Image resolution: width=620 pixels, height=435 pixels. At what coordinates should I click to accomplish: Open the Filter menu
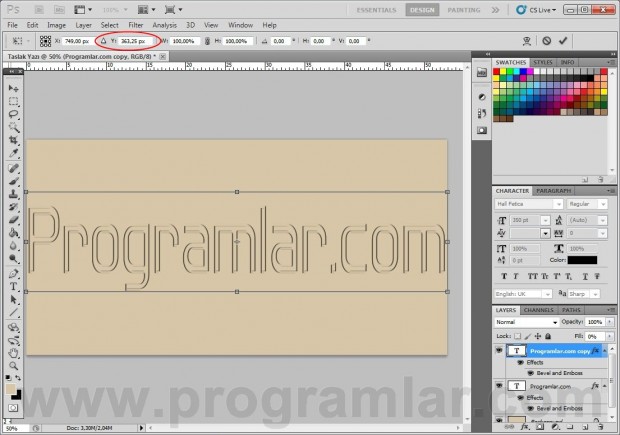[136, 25]
